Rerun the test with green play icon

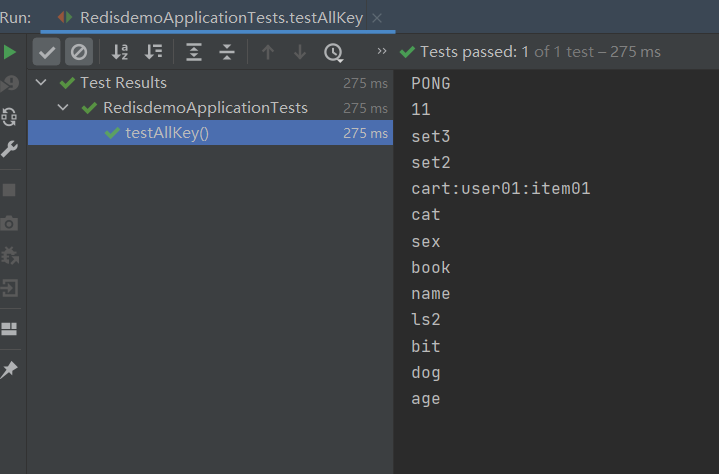[9, 52]
